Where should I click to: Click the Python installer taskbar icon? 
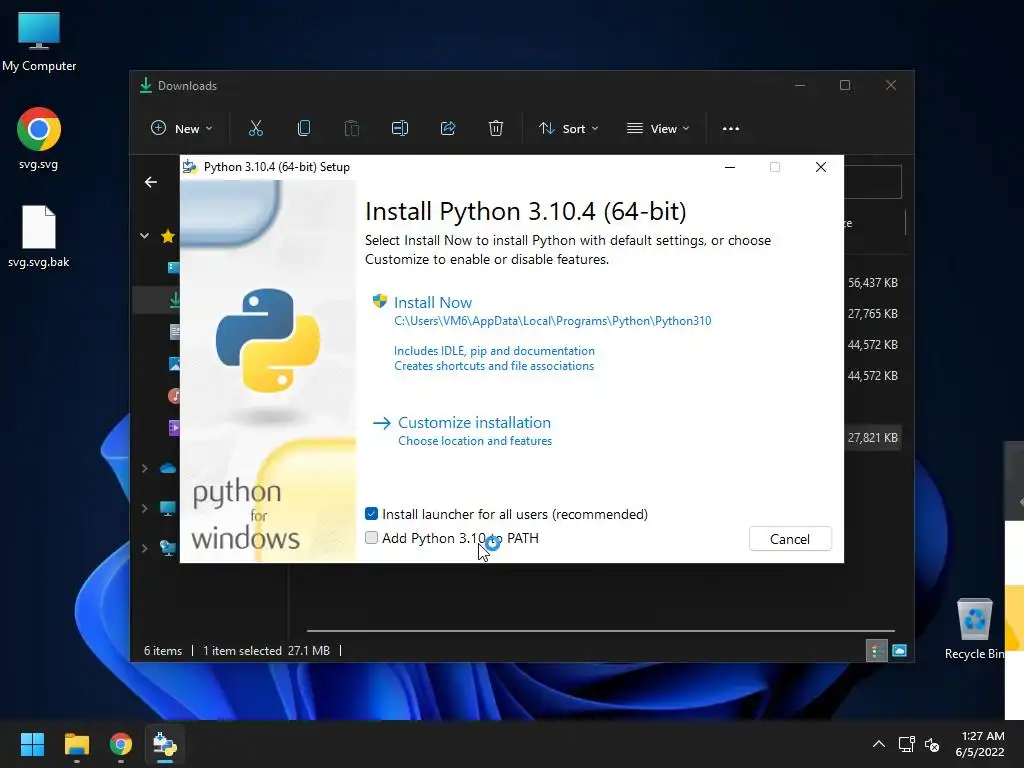[x=165, y=744]
